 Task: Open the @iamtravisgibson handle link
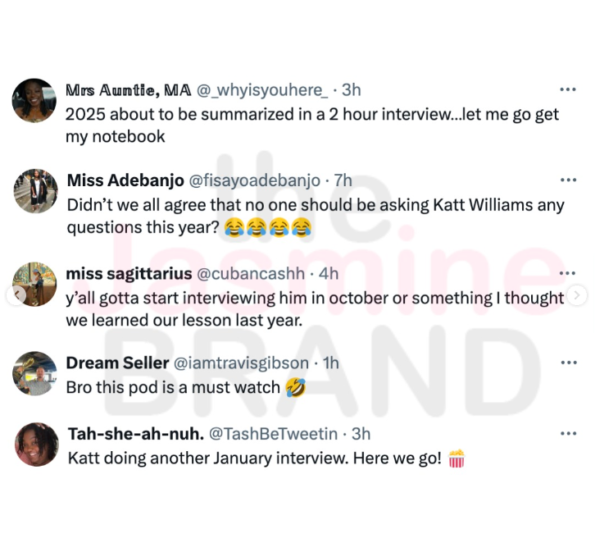(241, 363)
